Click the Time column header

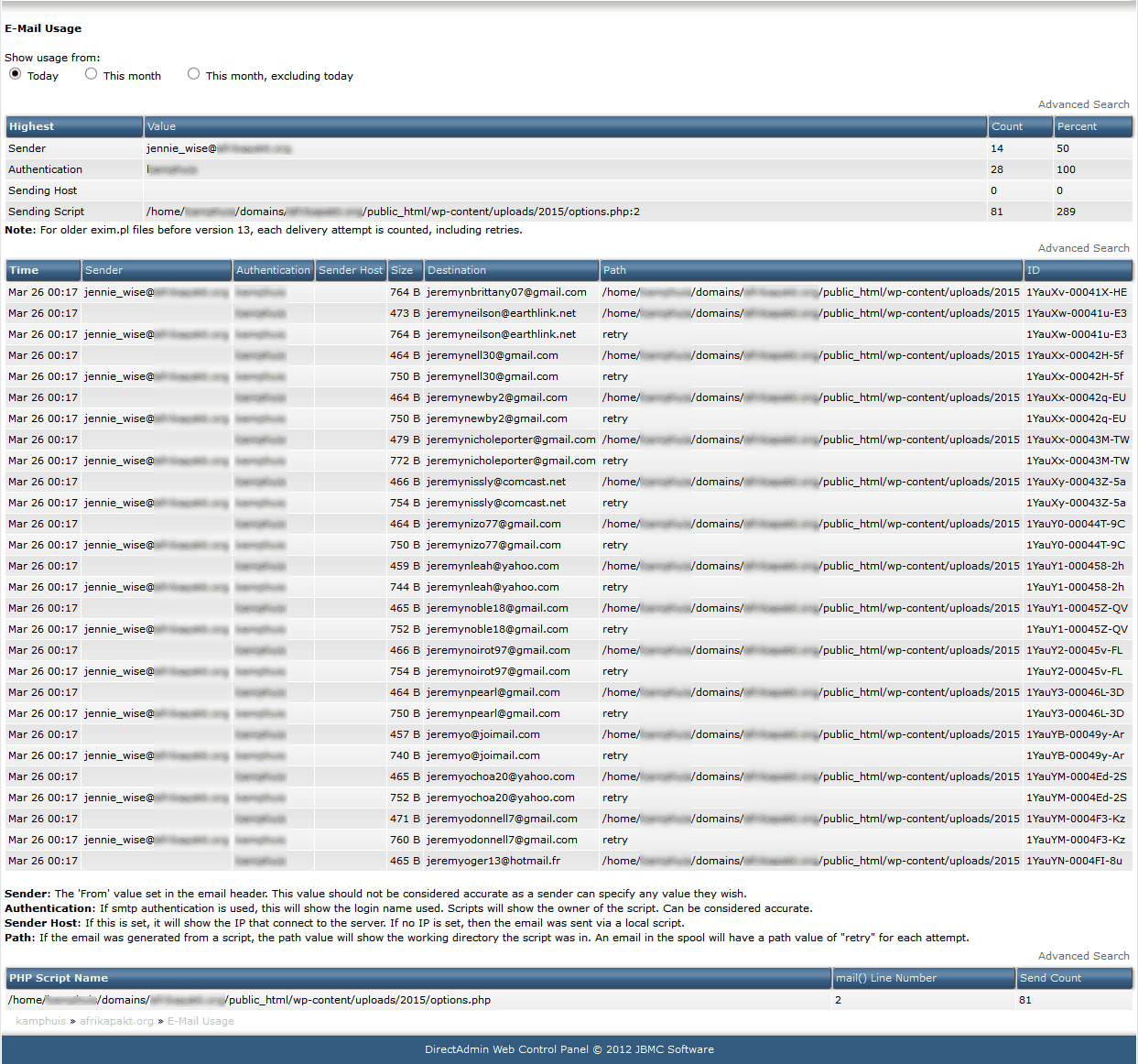click(24, 270)
